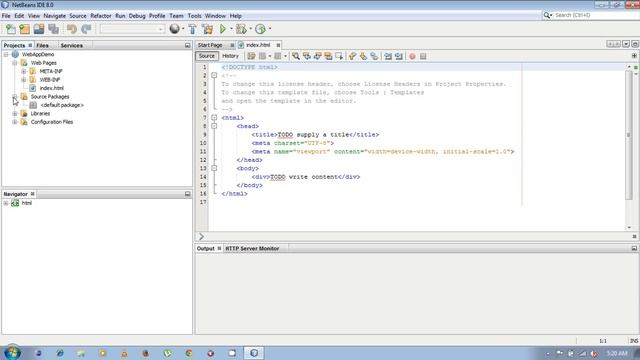Open the Refactor menu

tap(101, 16)
